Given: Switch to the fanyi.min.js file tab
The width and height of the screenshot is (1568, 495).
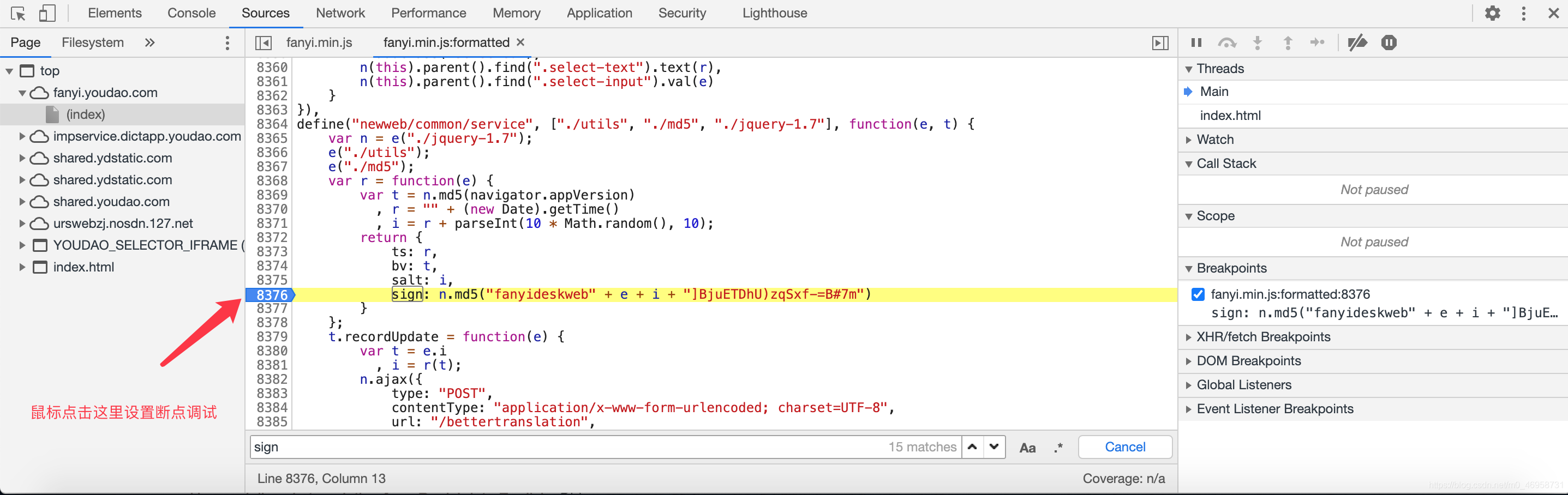Looking at the screenshot, I should click(x=319, y=43).
